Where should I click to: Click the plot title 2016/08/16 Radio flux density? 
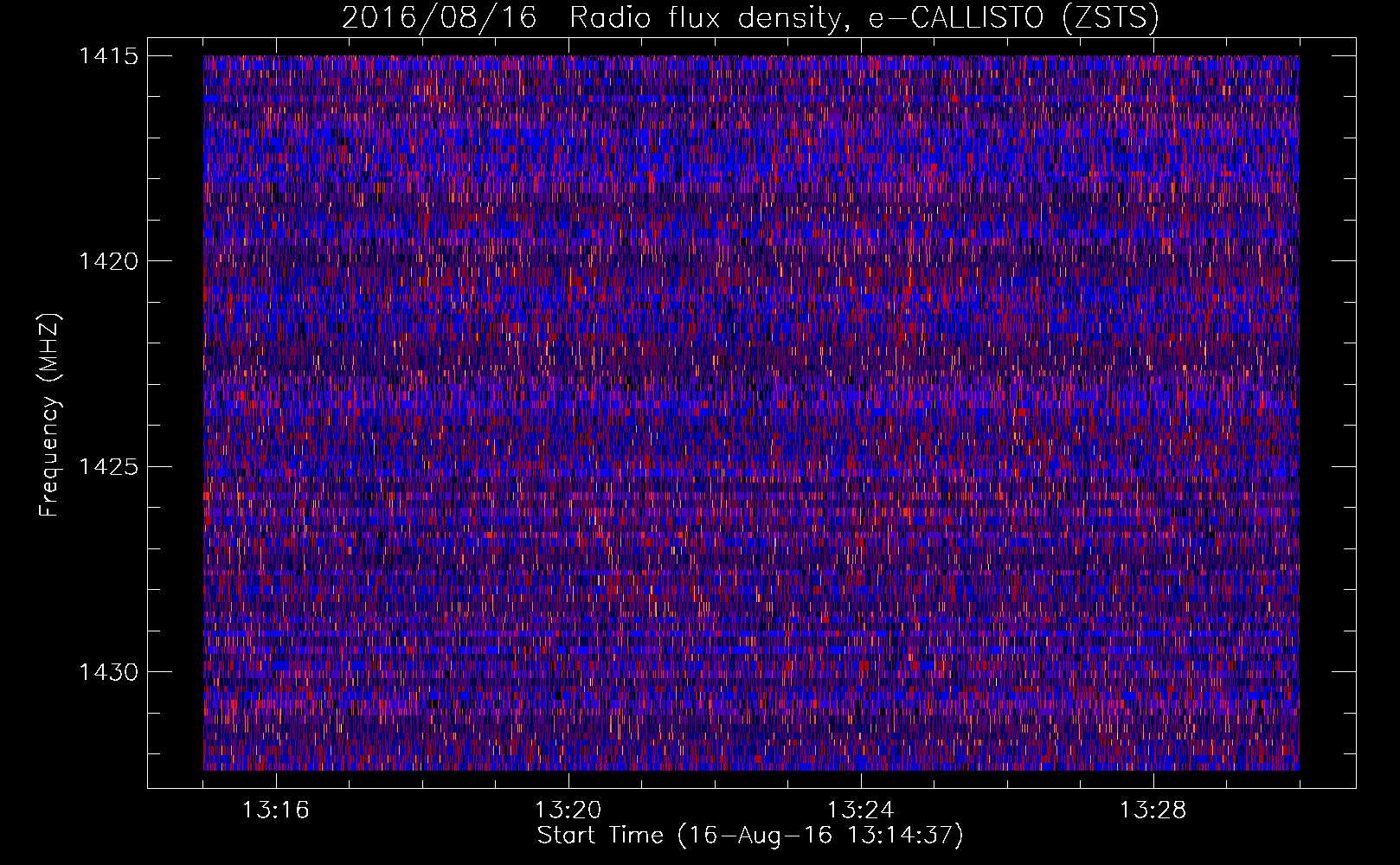pos(750,17)
